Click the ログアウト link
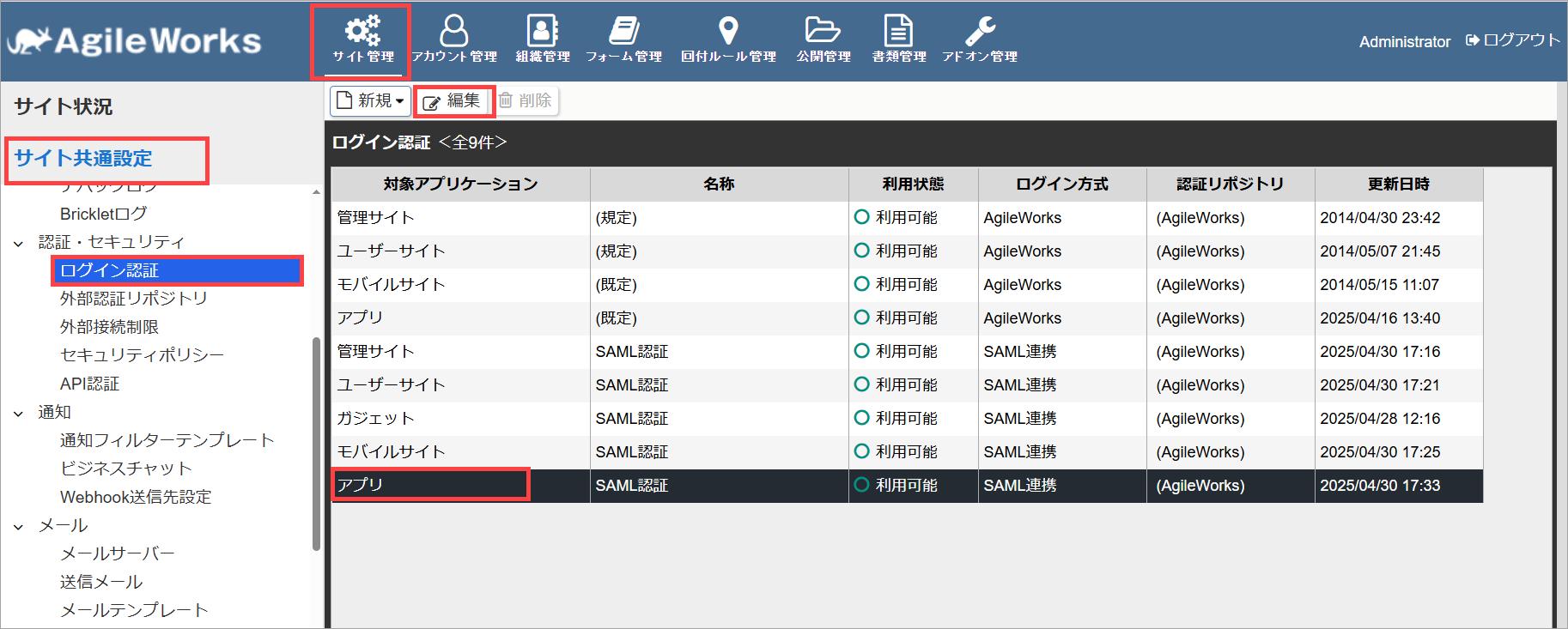Viewport: 1568px width, 629px height. (1512, 40)
